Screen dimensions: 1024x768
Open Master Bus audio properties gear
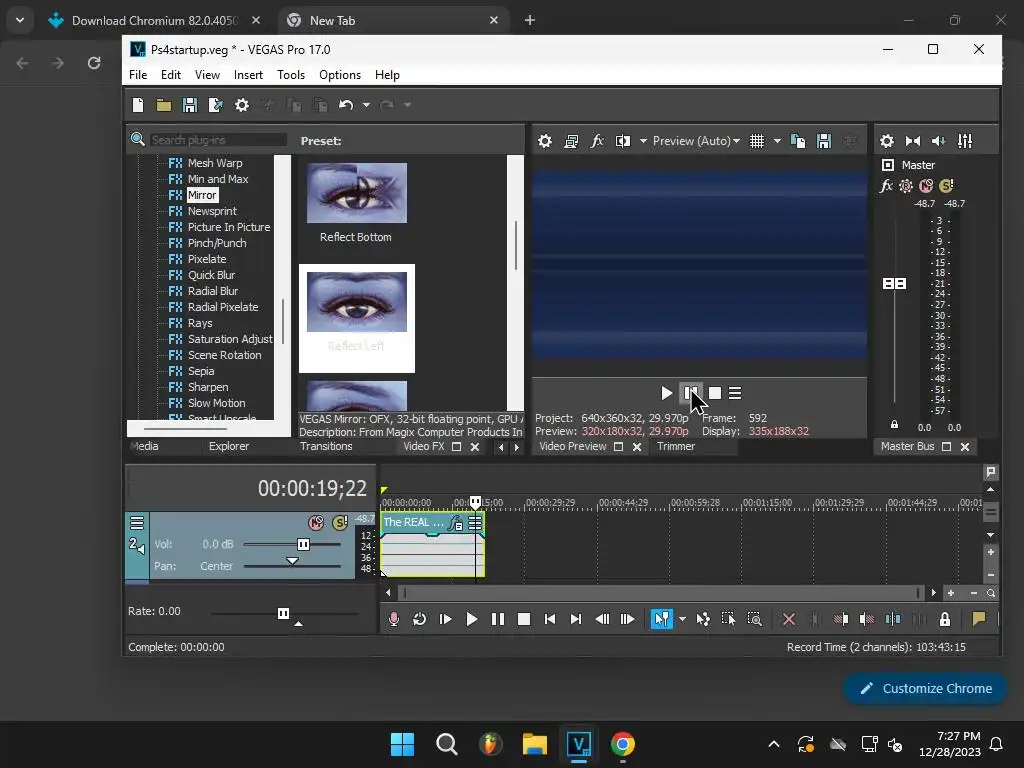pyautogui.click(x=887, y=141)
